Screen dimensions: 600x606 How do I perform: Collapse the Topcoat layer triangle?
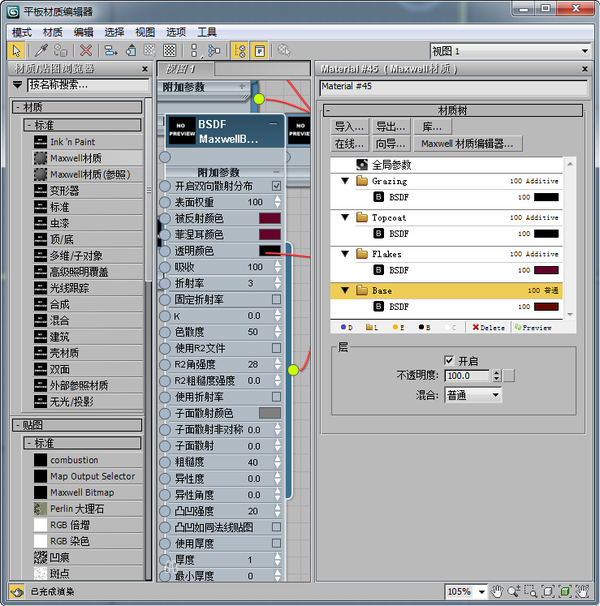tap(345, 218)
